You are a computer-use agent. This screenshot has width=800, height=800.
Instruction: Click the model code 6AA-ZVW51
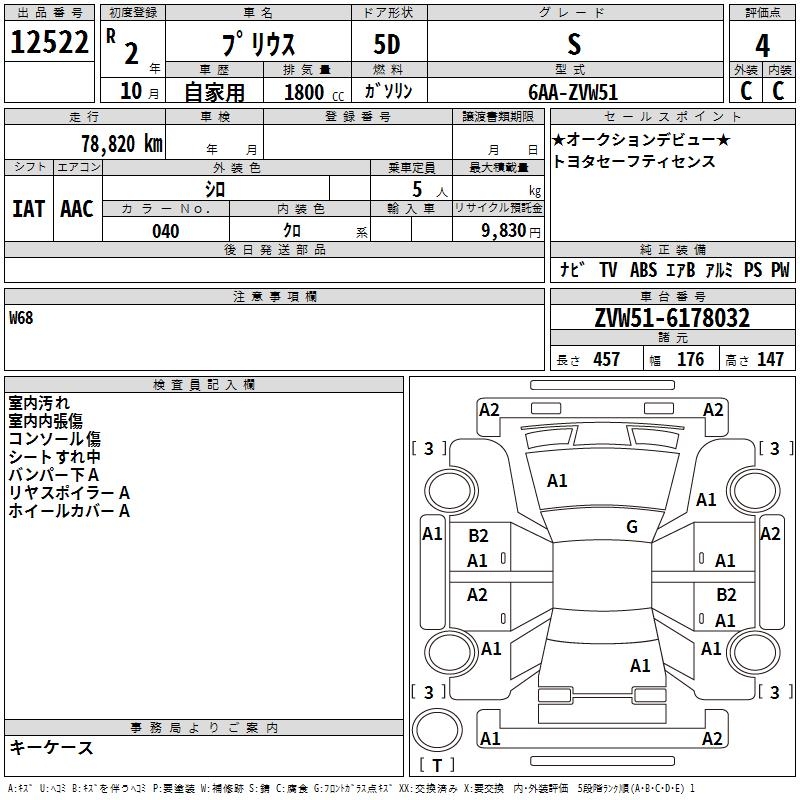[573, 92]
